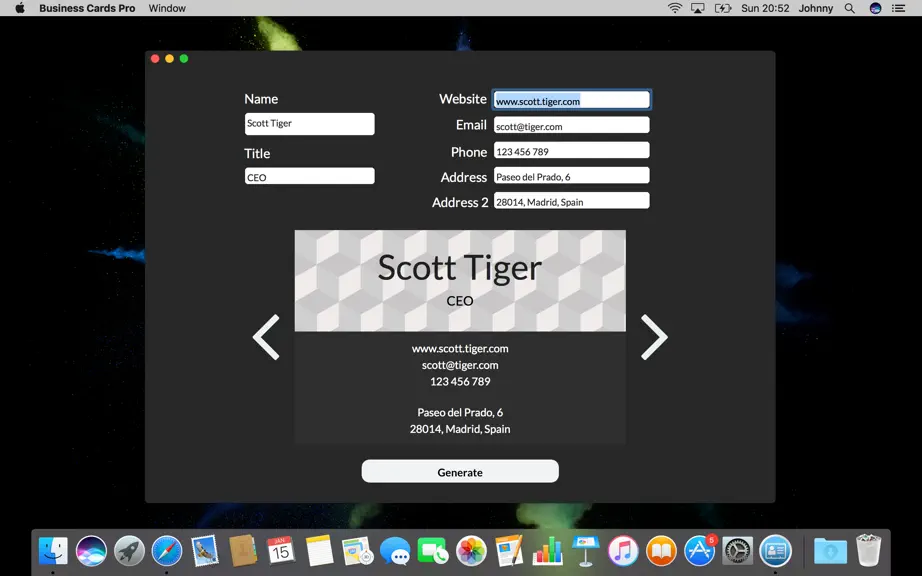Open System Preferences gear in dock

click(x=737, y=551)
